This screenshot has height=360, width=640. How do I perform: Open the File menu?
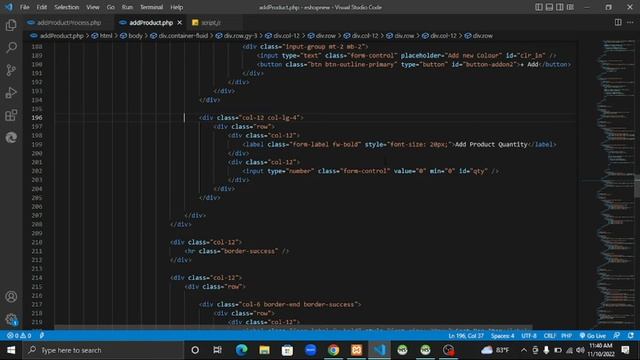pos(24,7)
